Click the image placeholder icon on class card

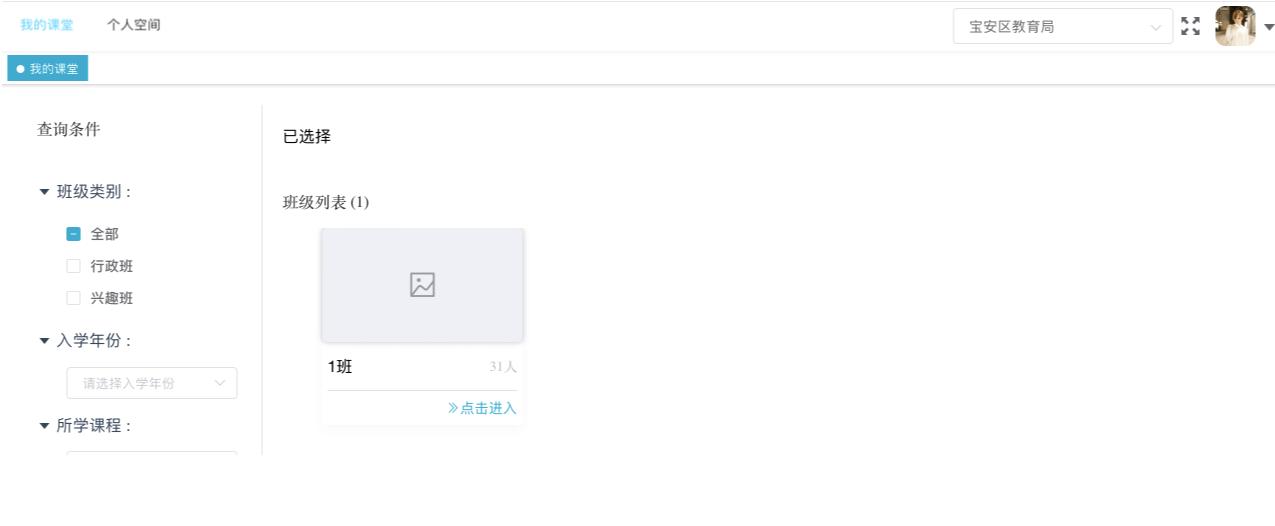[422, 285]
